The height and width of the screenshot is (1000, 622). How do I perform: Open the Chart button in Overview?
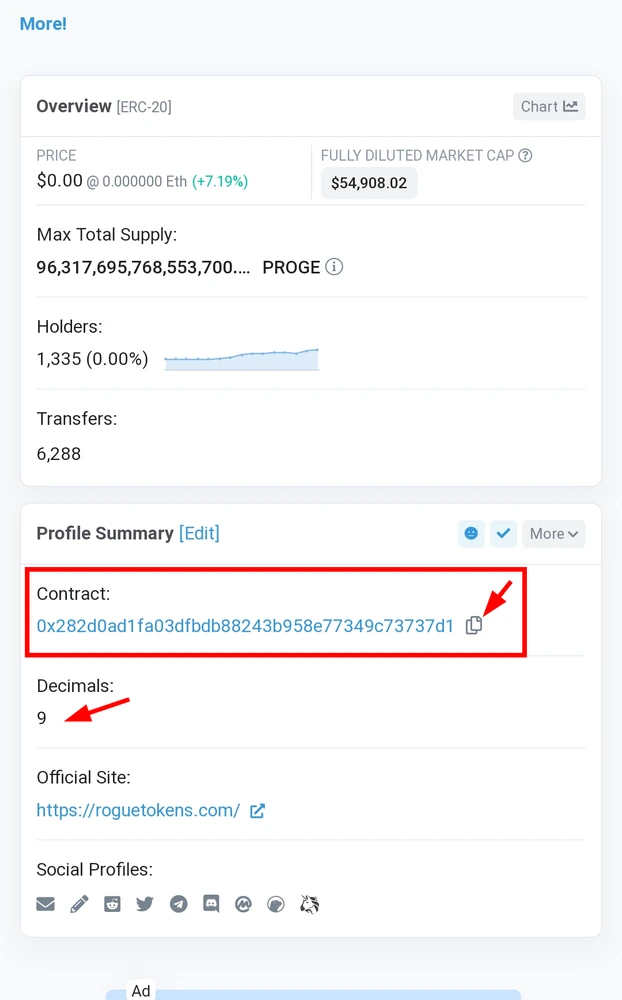pos(549,106)
